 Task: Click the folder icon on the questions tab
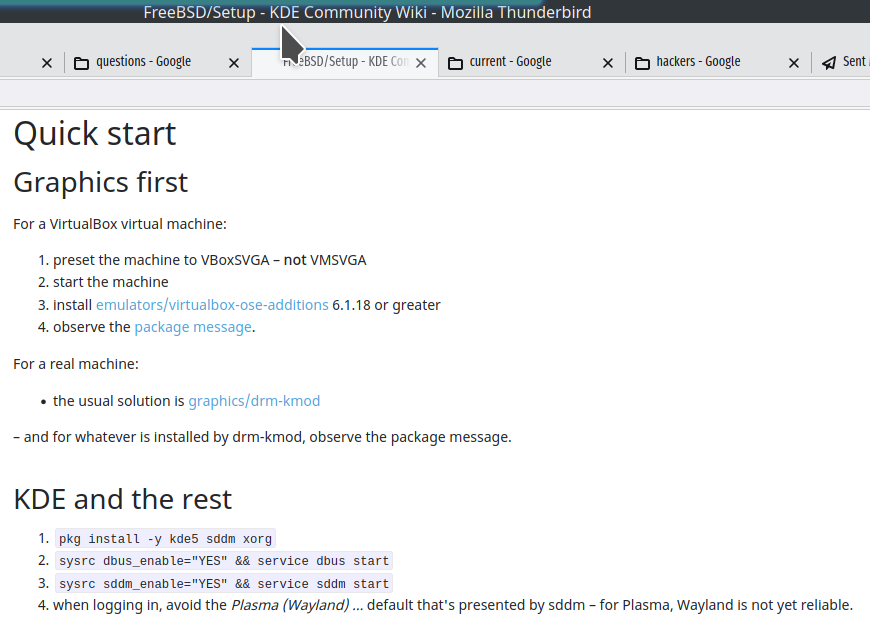coord(82,62)
